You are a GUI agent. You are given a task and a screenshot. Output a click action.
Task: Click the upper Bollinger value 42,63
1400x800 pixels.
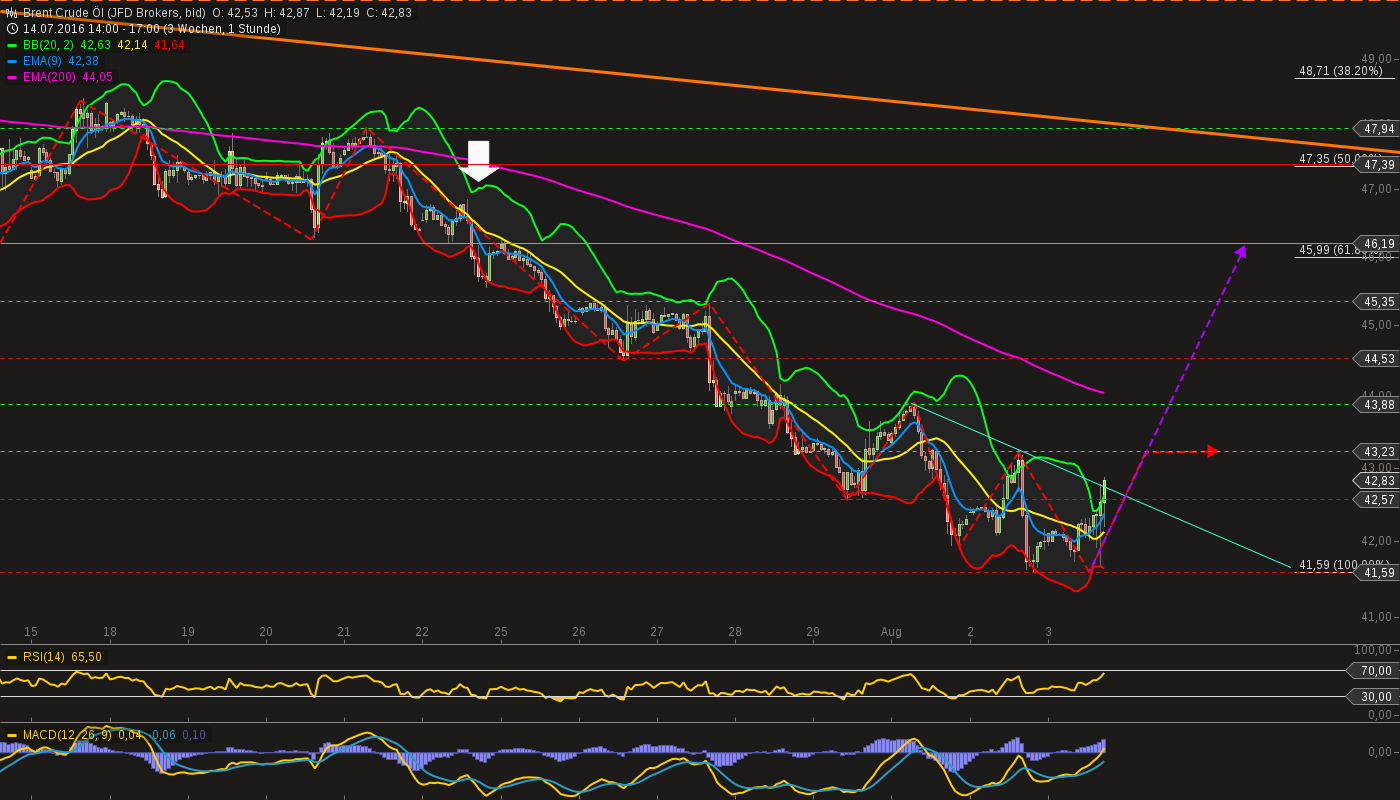pos(95,45)
